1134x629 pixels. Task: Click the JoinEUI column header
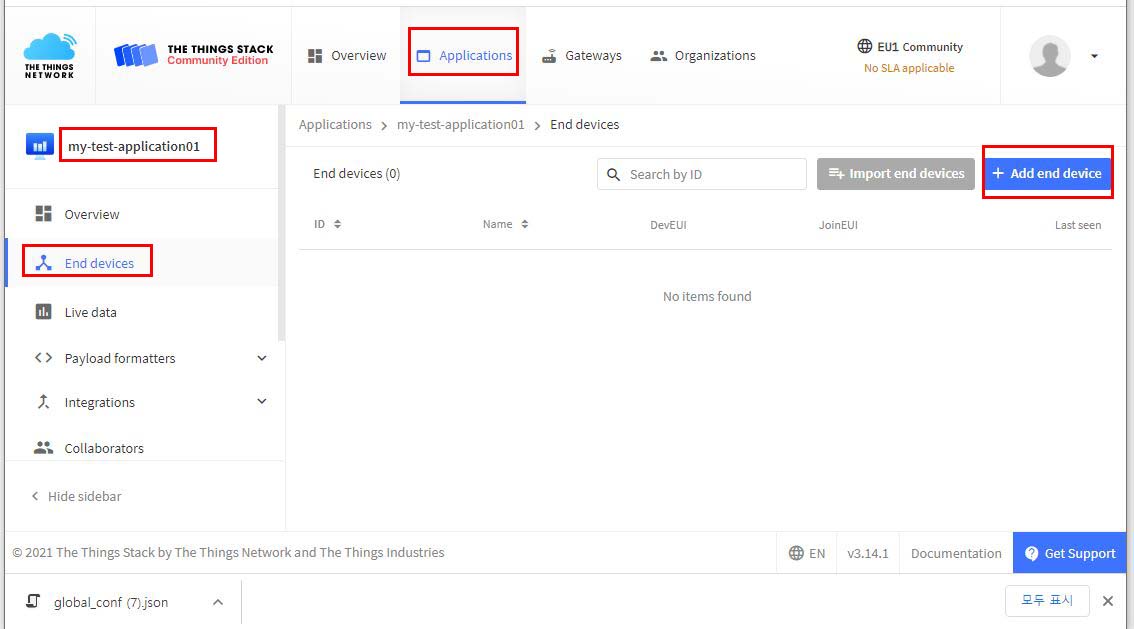[x=838, y=225]
